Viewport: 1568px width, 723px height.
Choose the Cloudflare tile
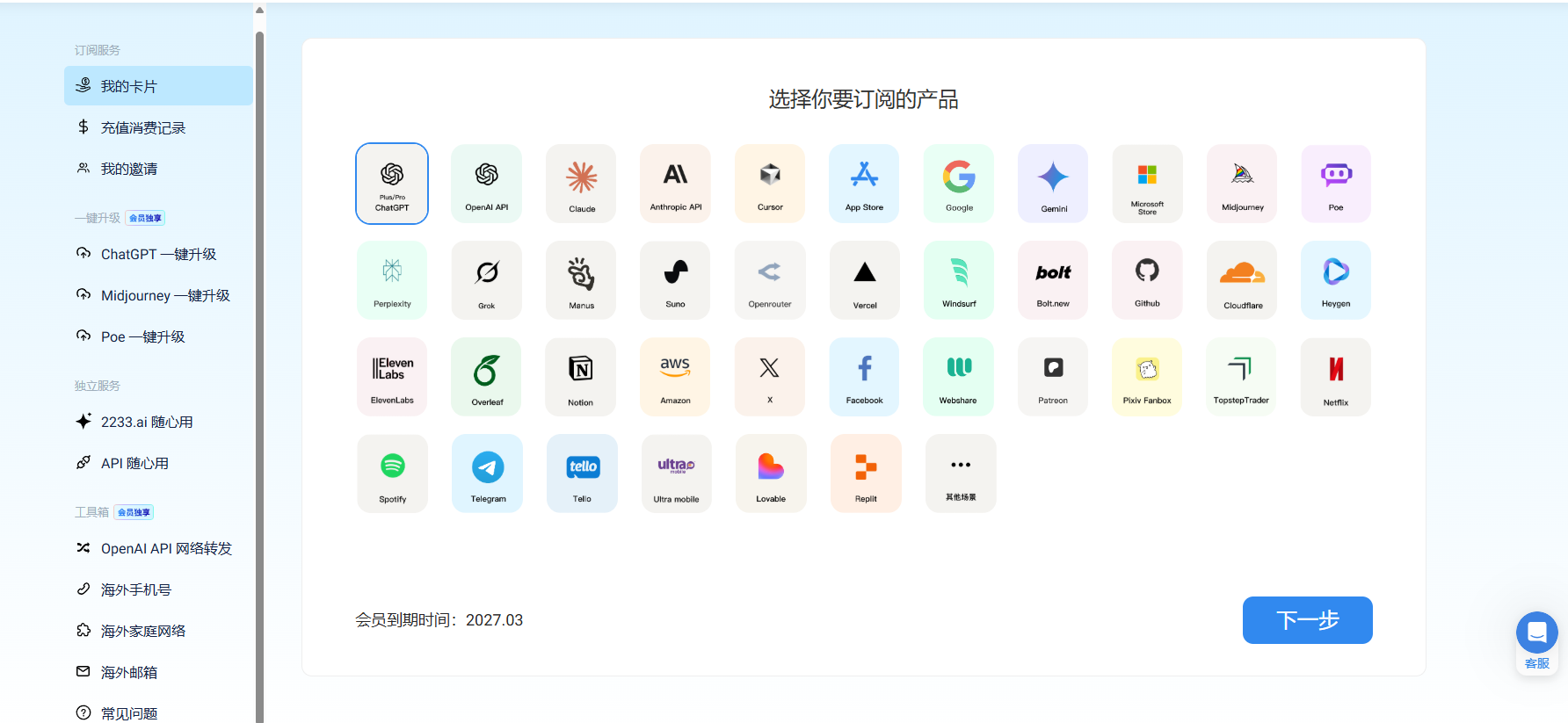point(1242,280)
